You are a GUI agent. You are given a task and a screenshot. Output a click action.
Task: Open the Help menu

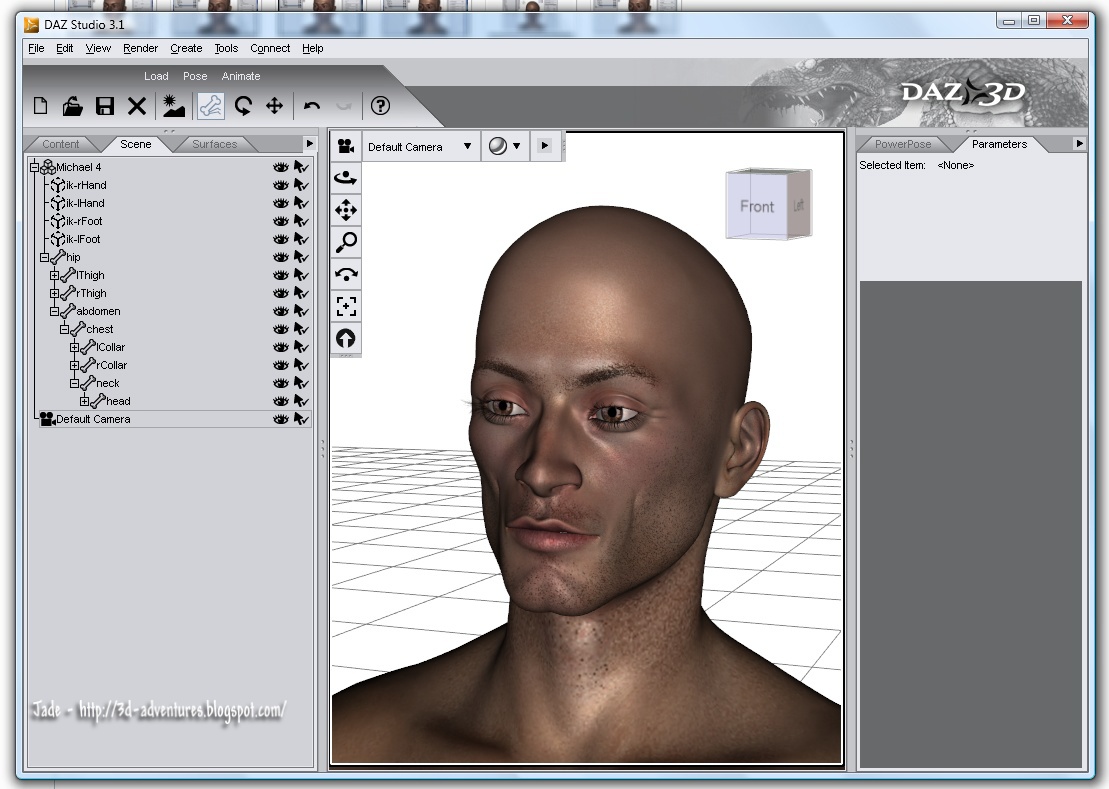pyautogui.click(x=313, y=48)
